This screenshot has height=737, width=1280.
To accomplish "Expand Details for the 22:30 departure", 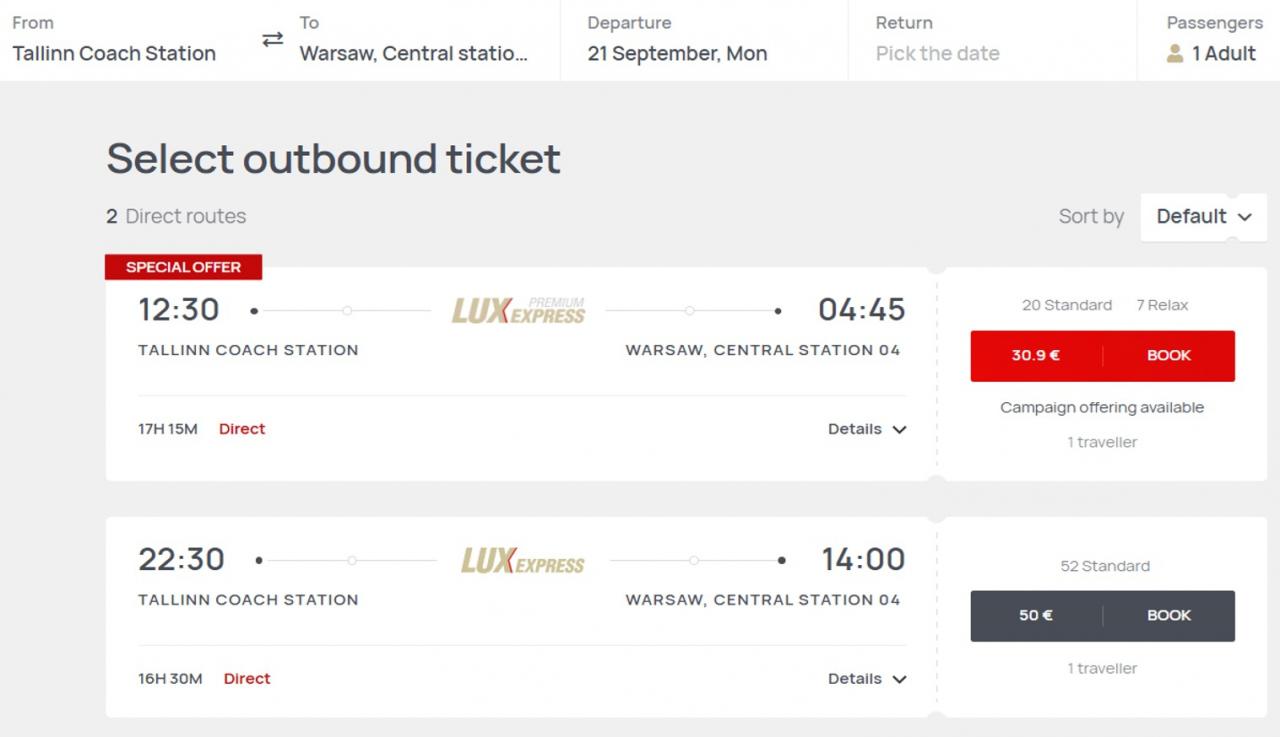I will point(867,679).
